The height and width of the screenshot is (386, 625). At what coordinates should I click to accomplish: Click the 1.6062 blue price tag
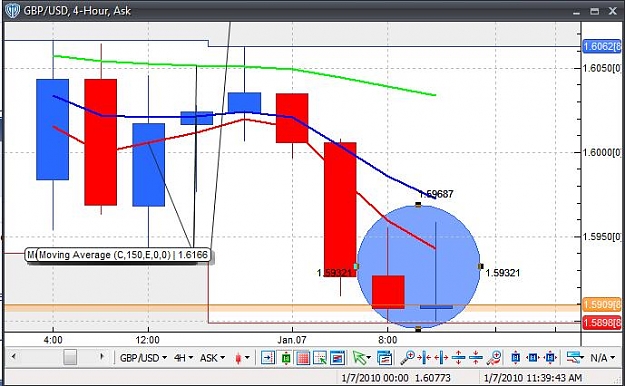(601, 46)
